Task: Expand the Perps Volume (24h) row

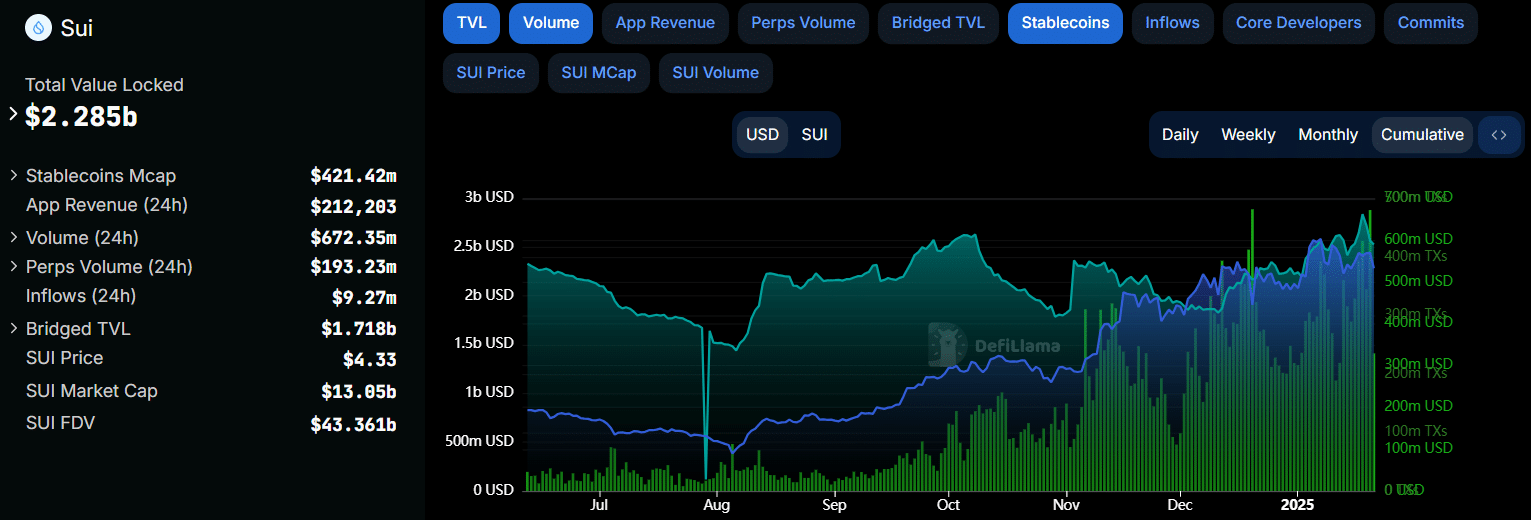Action: (14, 267)
